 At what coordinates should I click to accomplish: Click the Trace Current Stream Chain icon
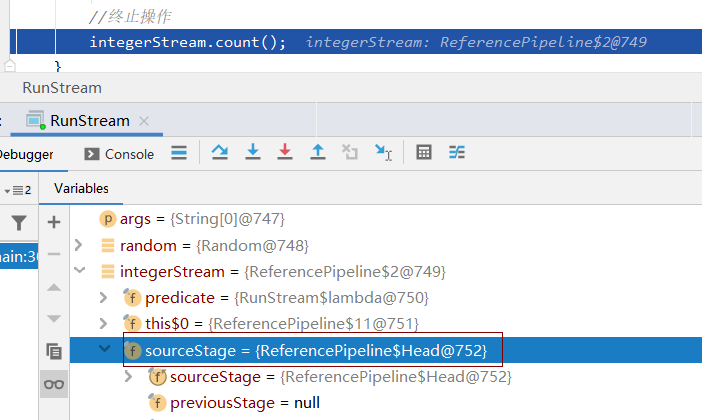coord(457,152)
